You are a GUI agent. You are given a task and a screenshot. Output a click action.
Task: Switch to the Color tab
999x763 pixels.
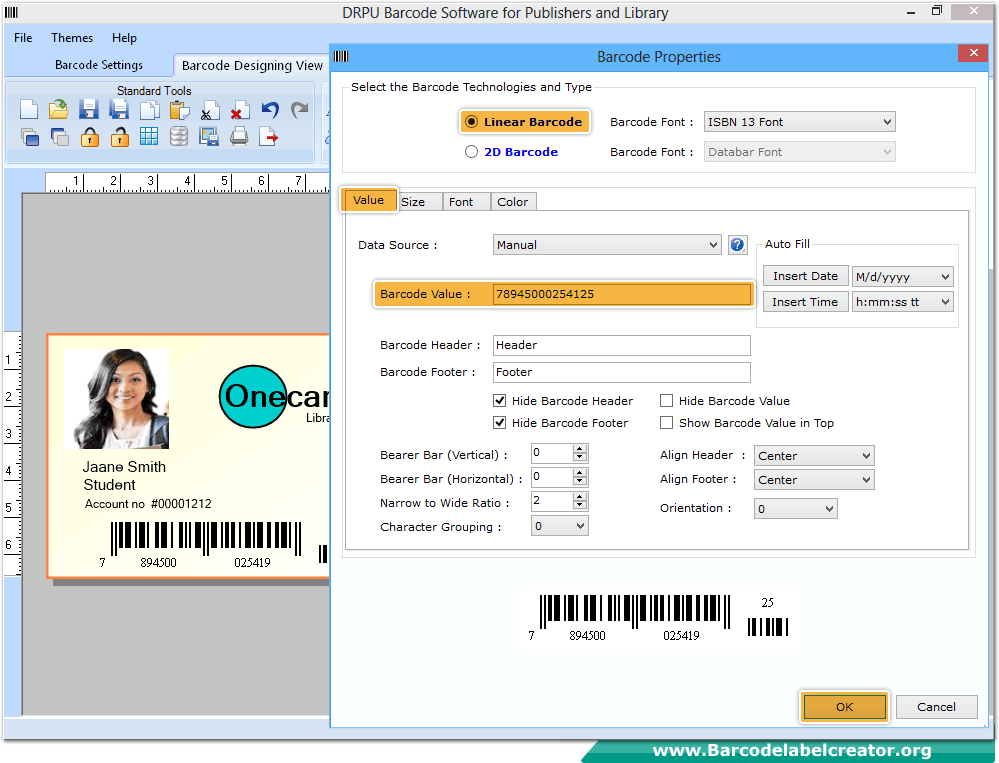pos(513,202)
